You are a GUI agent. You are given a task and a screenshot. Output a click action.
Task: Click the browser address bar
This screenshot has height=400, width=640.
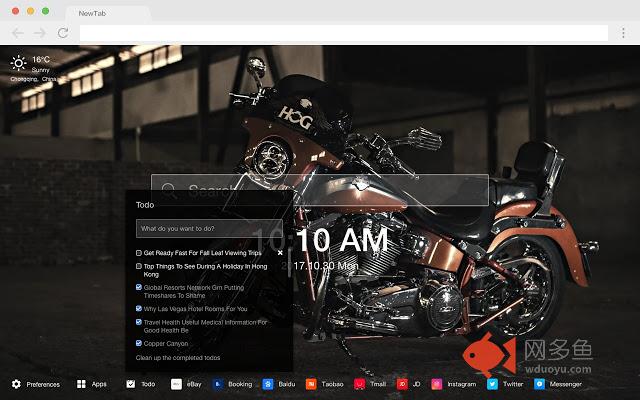click(x=350, y=33)
